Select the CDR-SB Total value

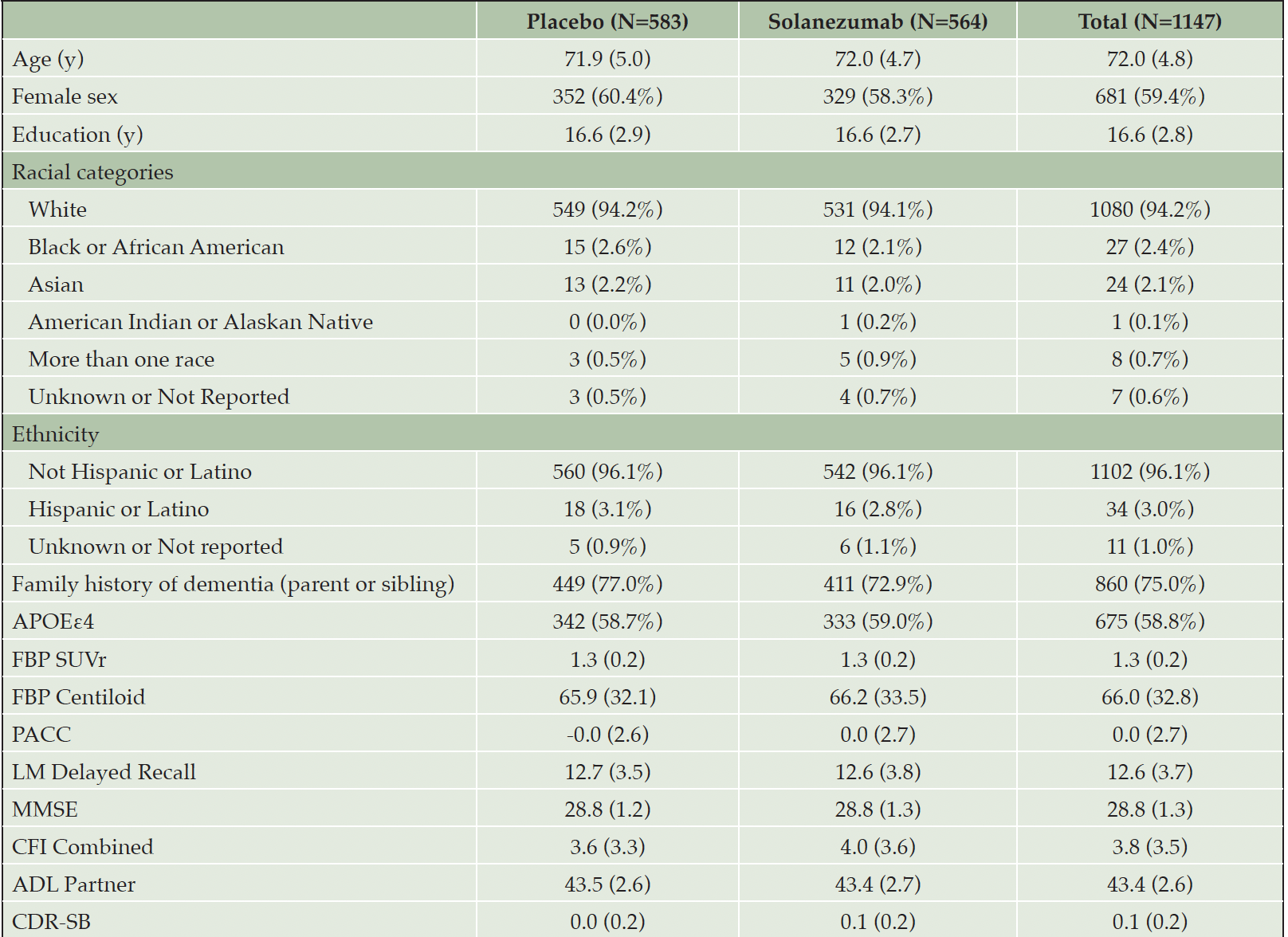click(1149, 922)
